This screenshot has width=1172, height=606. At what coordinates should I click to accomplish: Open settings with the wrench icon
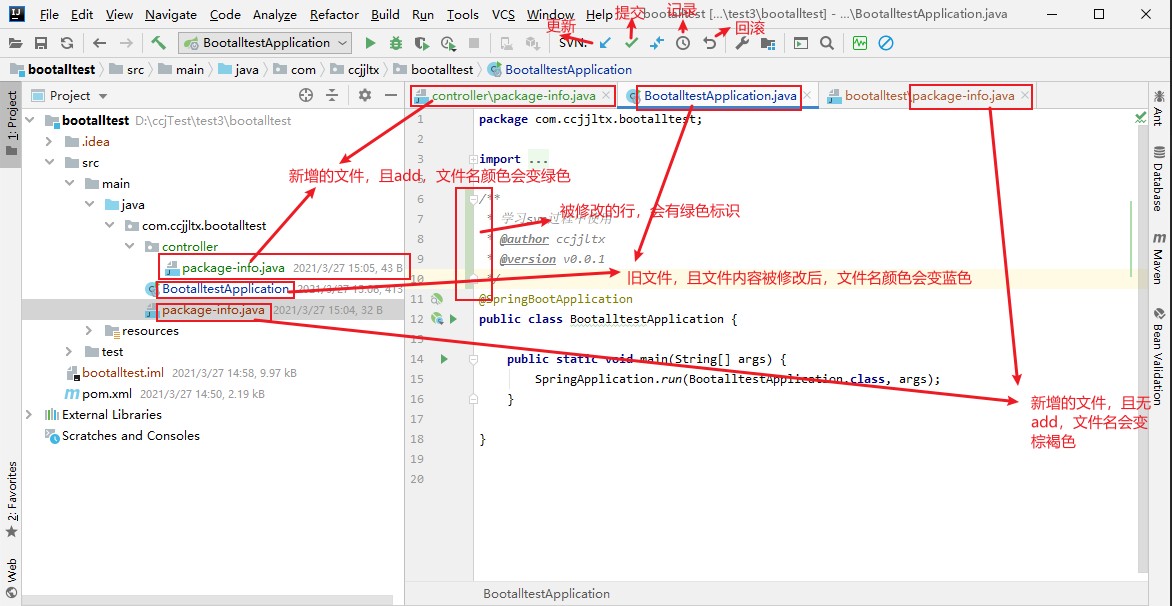click(x=742, y=43)
